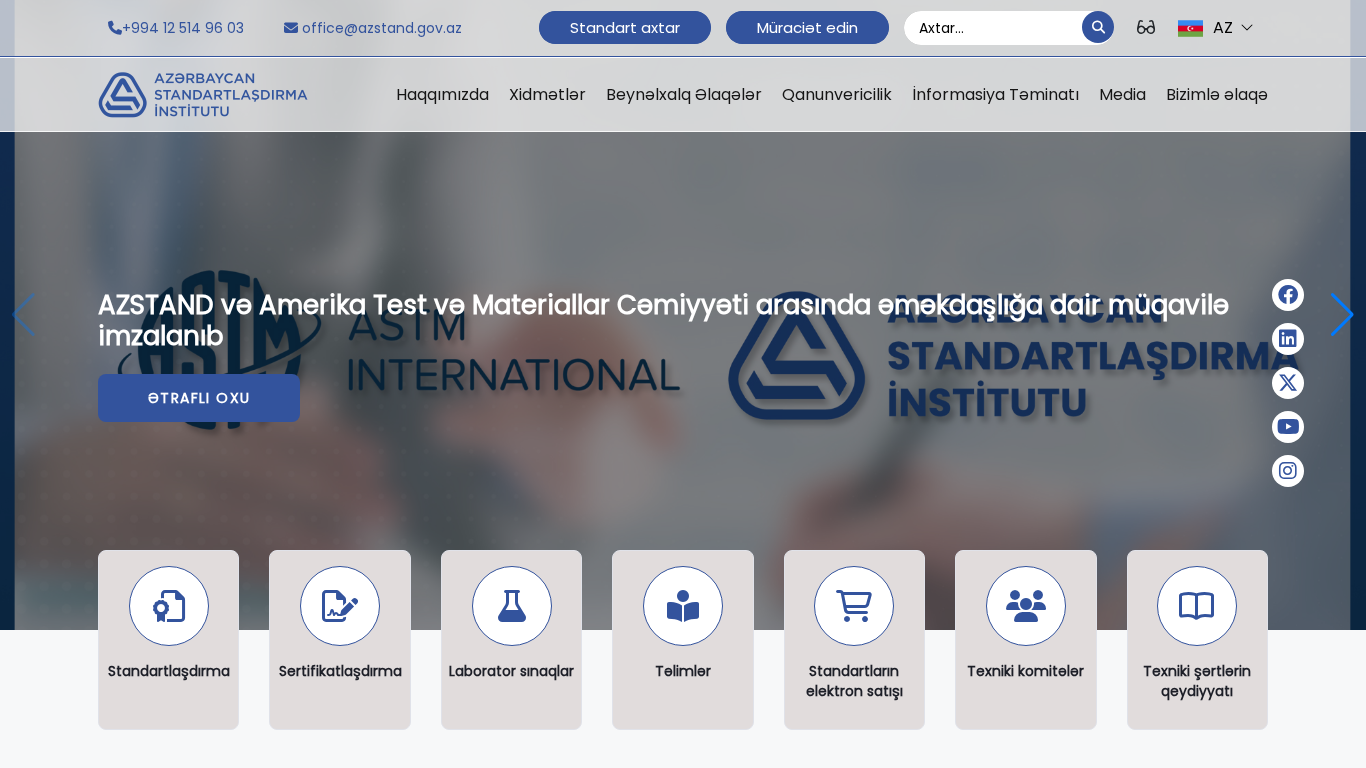Open the İnformasiya Təminatı menu
The width and height of the screenshot is (1366, 768).
click(x=995, y=95)
